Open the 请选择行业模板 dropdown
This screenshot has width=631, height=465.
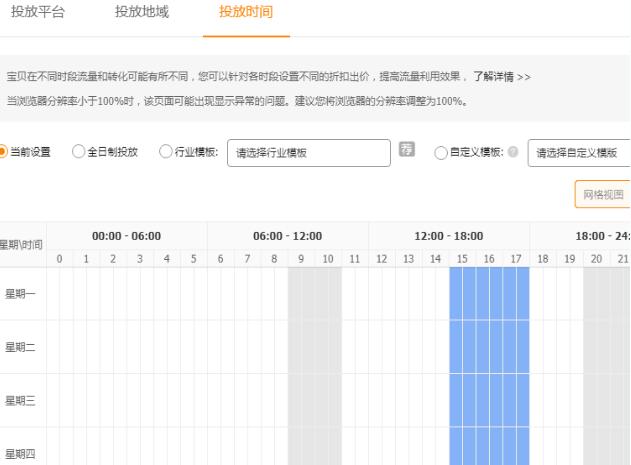[308, 153]
